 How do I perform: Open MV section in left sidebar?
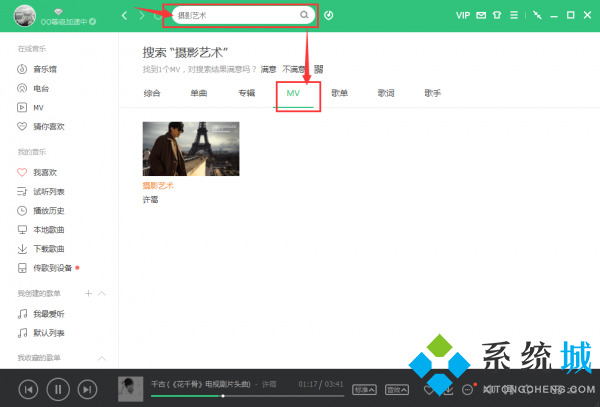coord(31,107)
